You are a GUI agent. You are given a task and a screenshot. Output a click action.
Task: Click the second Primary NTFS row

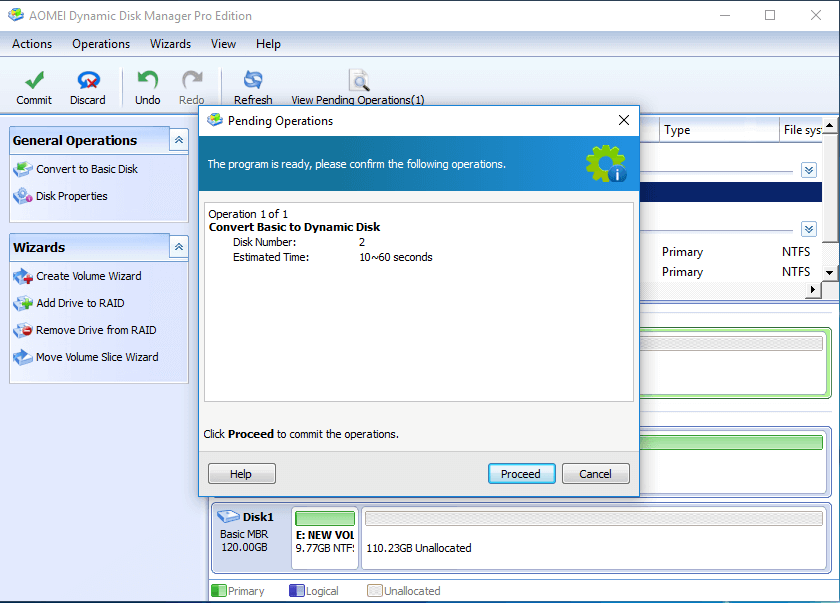731,272
